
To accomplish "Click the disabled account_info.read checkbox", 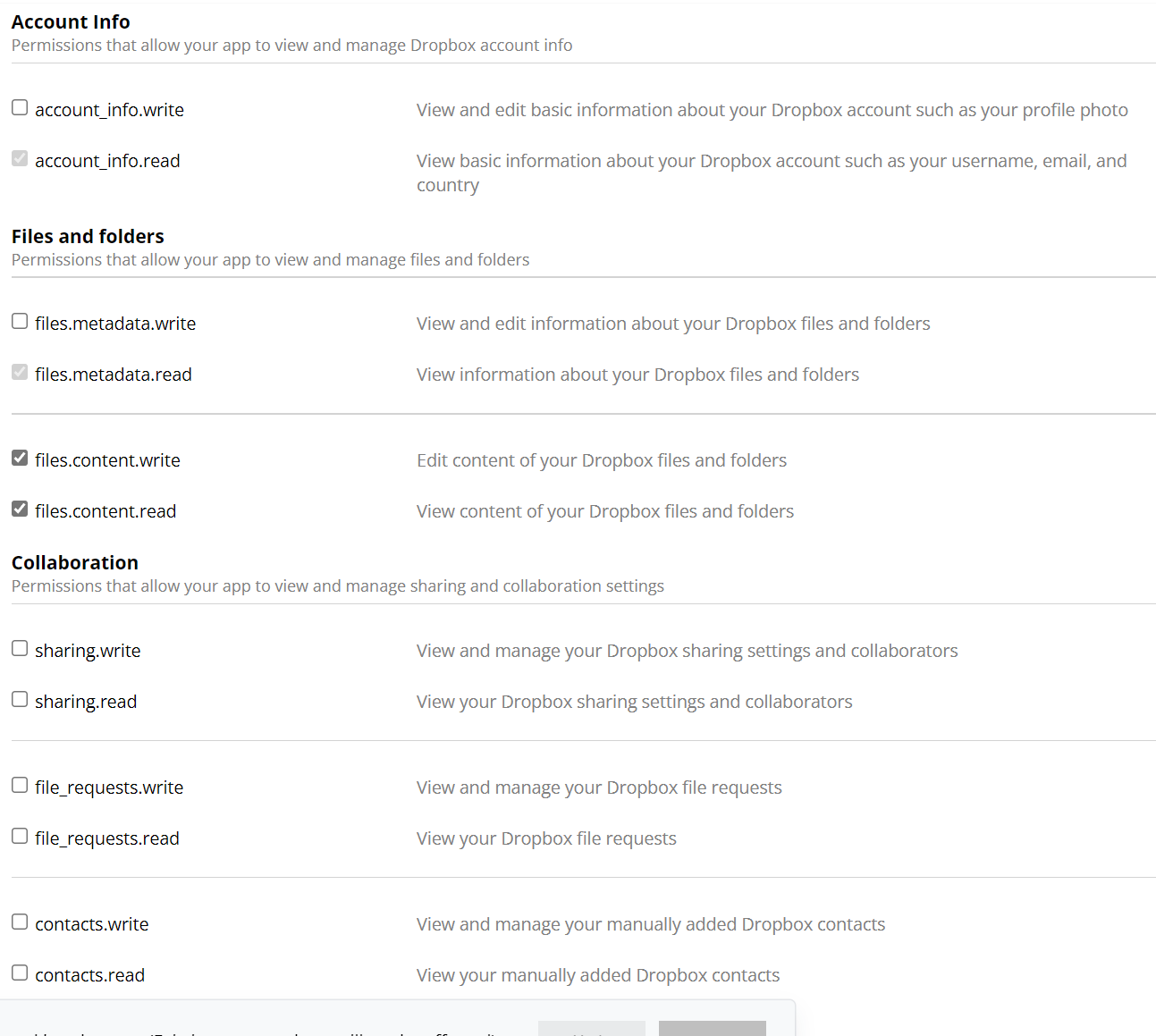I will (20, 159).
